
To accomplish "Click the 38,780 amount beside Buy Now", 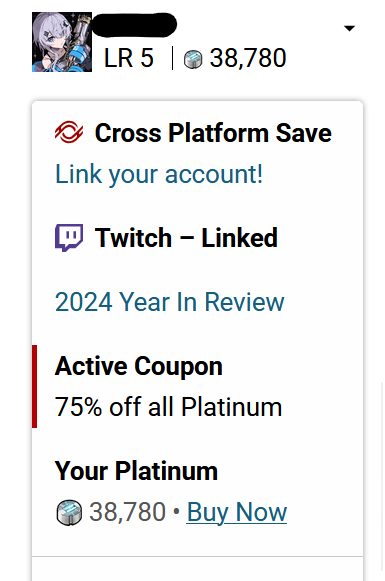I will pyautogui.click(x=127, y=512).
